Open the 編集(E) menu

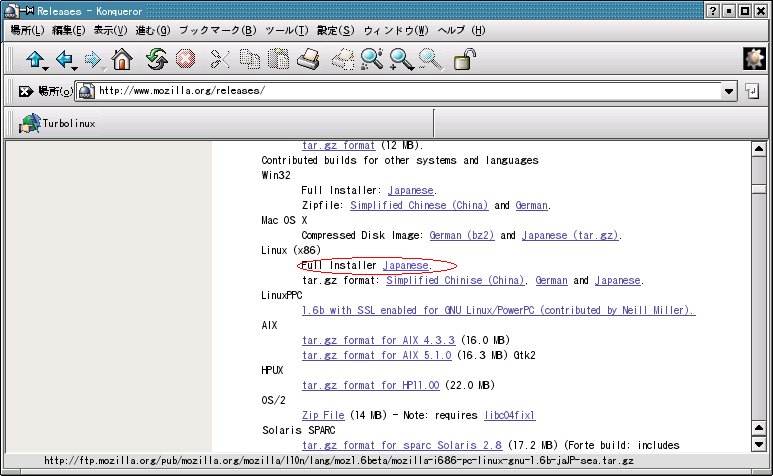point(69,31)
